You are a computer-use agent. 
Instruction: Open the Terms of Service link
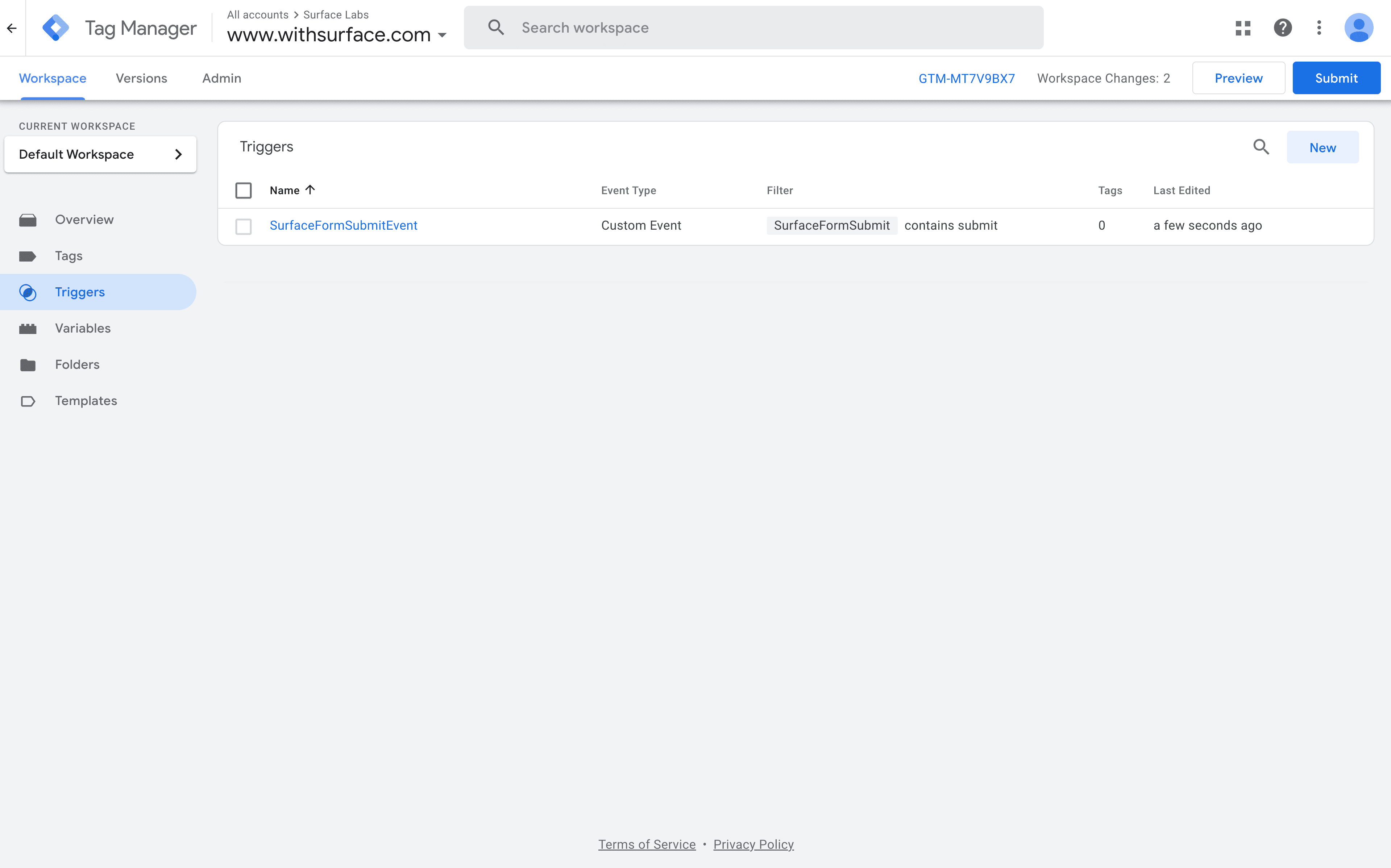click(x=647, y=844)
